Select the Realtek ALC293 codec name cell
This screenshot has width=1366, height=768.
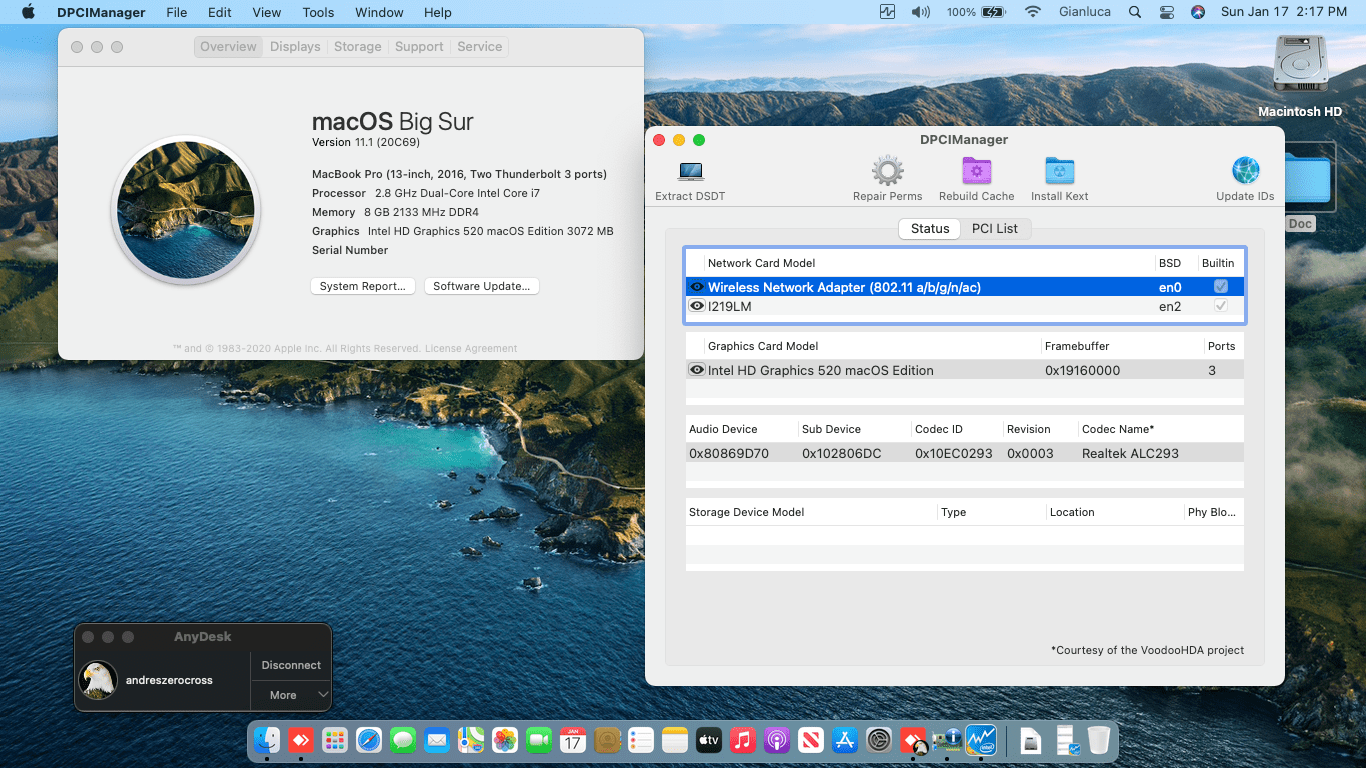pyautogui.click(x=1130, y=453)
